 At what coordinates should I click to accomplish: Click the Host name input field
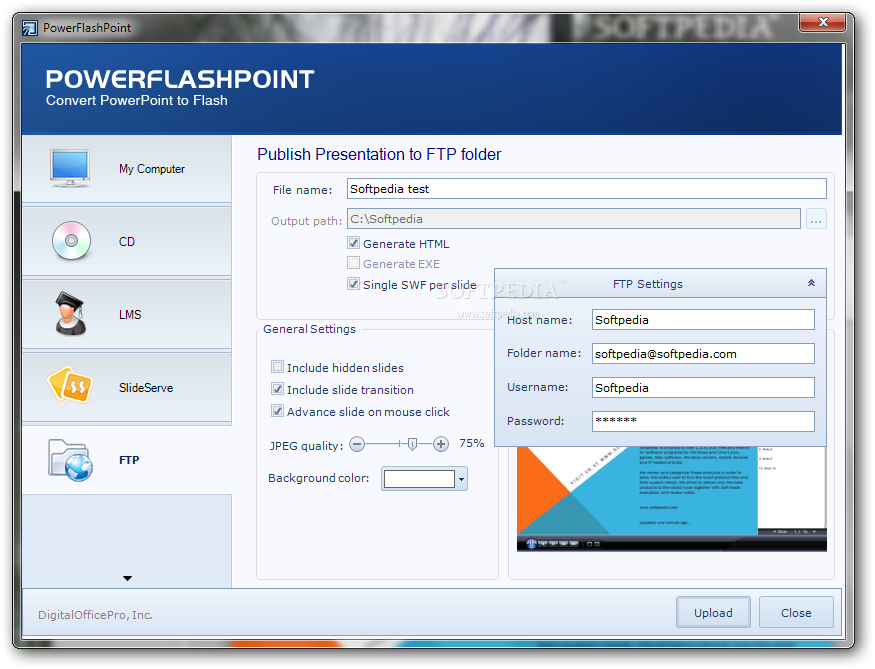pyautogui.click(x=703, y=320)
